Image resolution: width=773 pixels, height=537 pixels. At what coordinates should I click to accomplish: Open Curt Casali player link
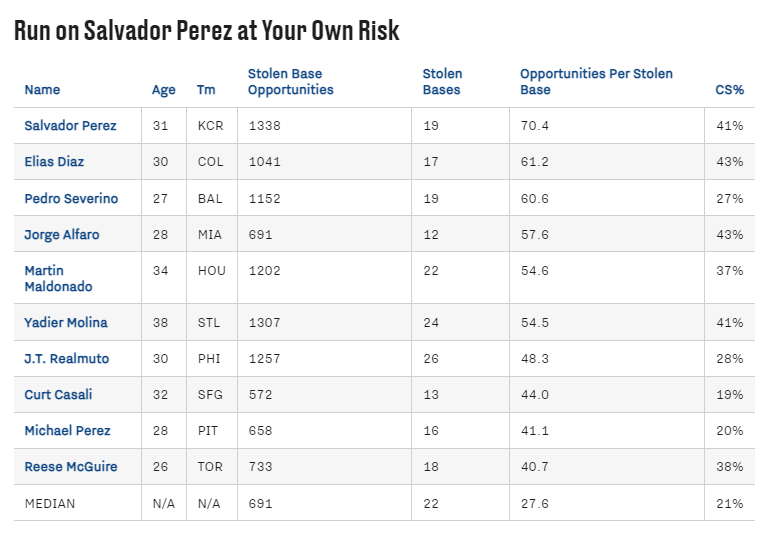(x=58, y=394)
